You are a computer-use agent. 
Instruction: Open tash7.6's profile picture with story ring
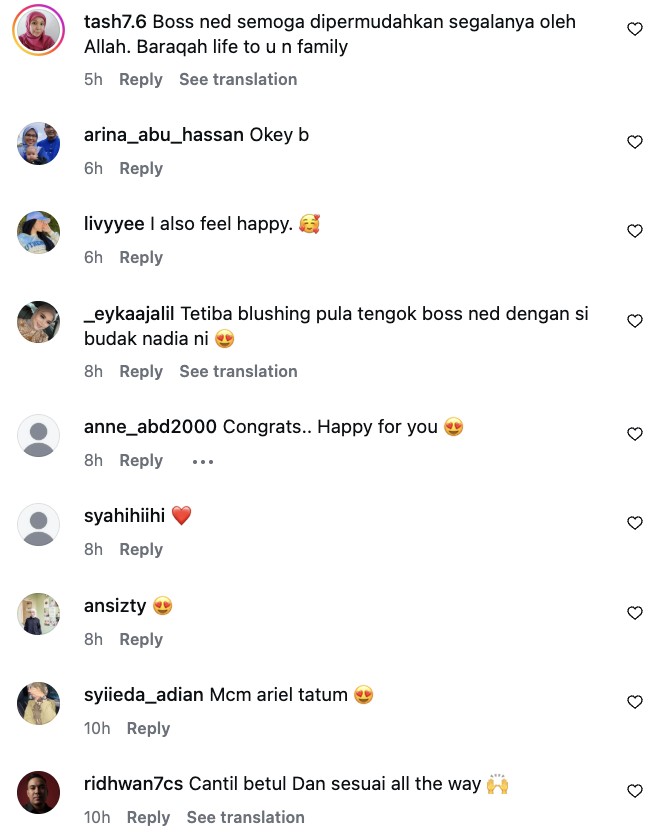38,30
